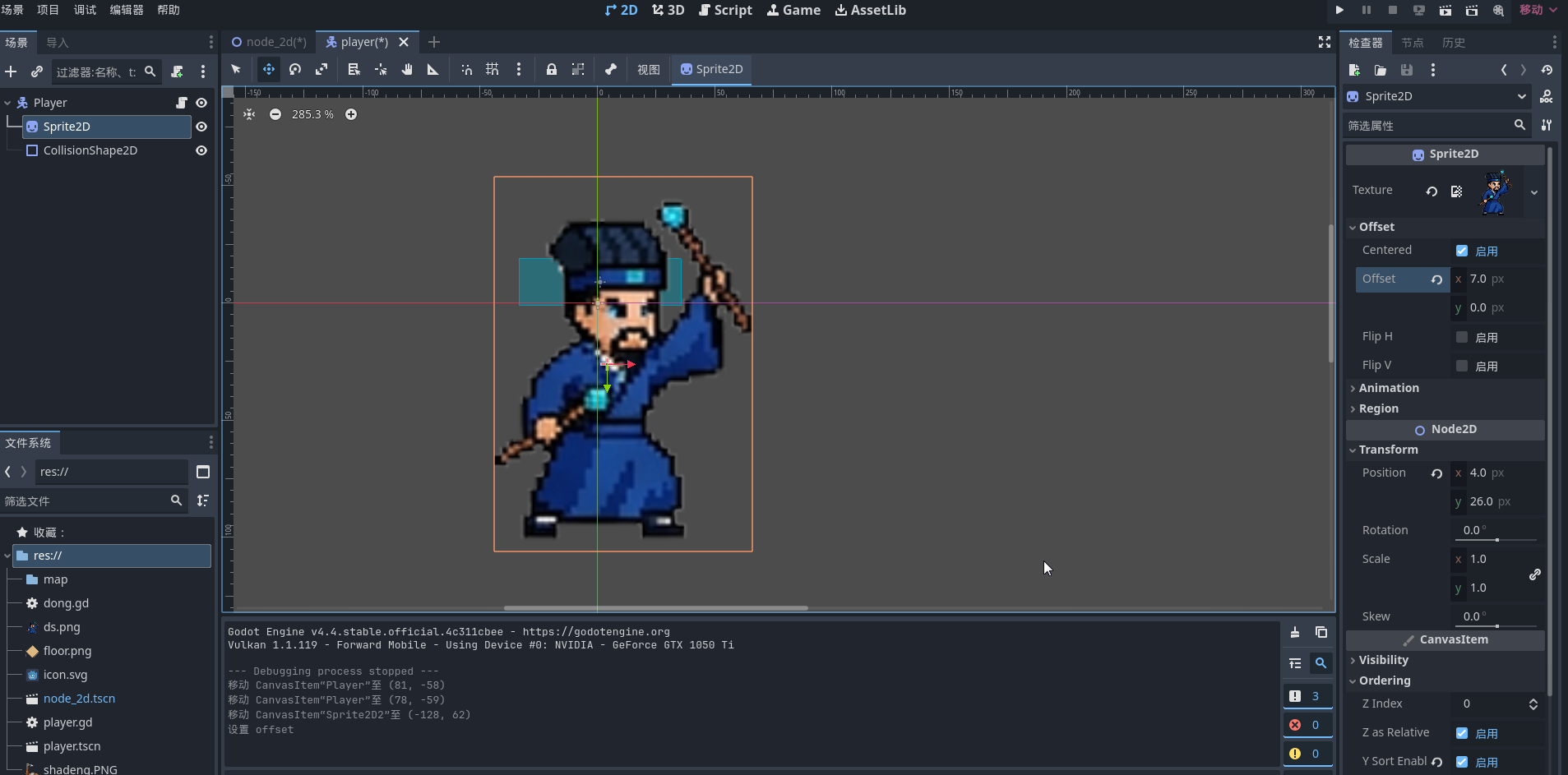Open the Sprite2D toolbar menu button
The height and width of the screenshot is (775, 1568).
pyautogui.click(x=712, y=69)
